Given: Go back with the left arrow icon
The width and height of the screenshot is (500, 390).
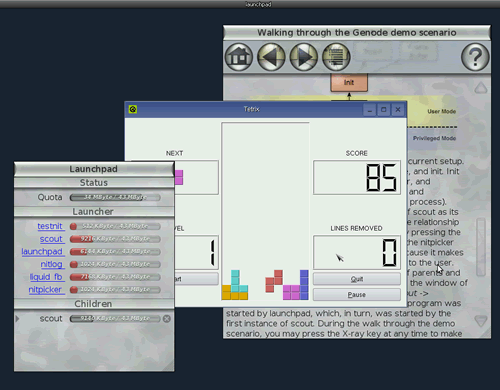Looking at the screenshot, I should (271, 57).
